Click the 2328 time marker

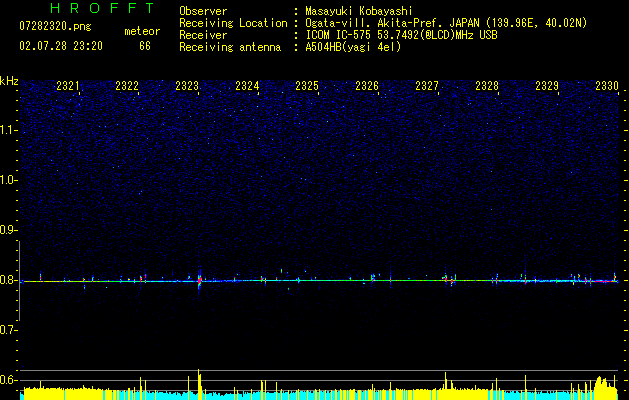(487, 86)
